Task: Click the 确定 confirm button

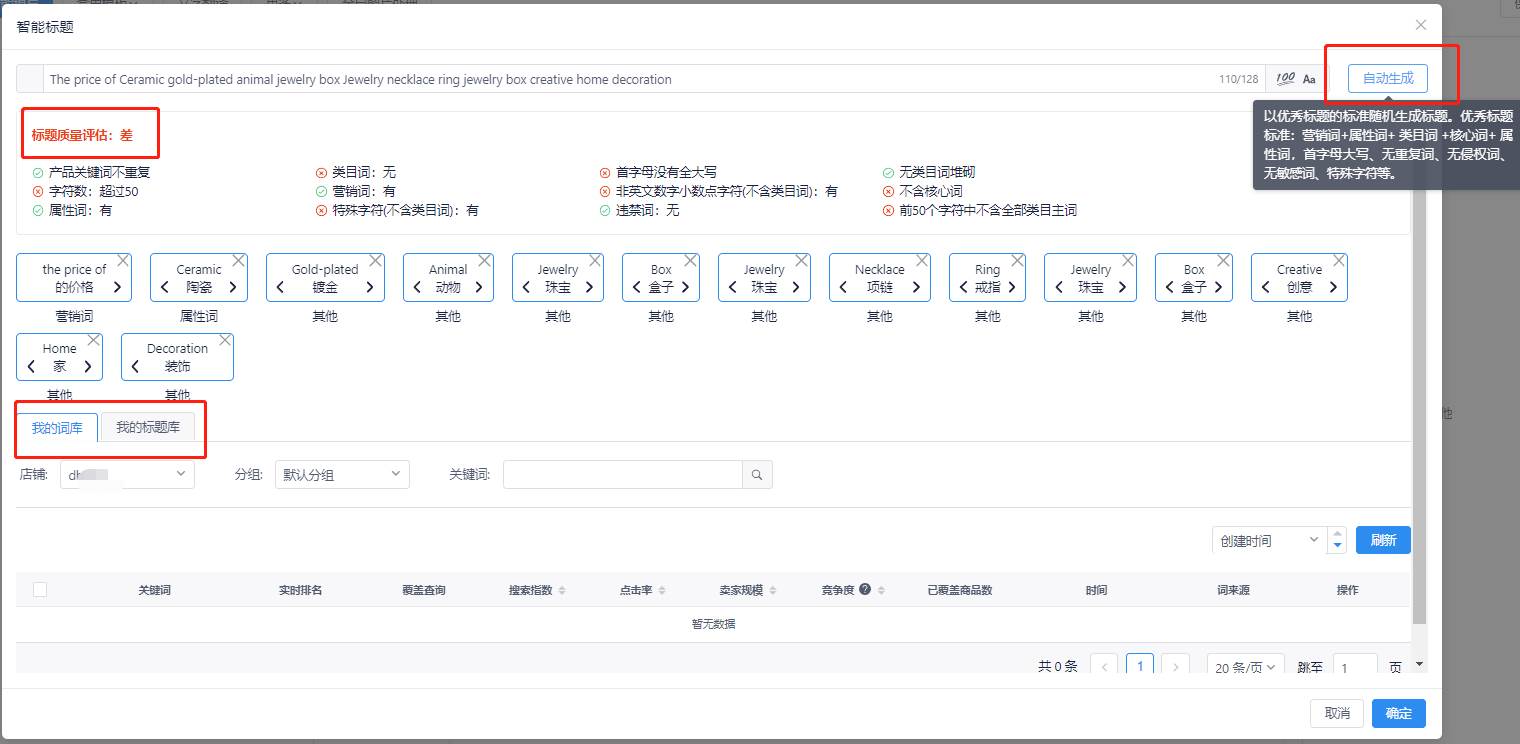Action: click(x=1399, y=713)
